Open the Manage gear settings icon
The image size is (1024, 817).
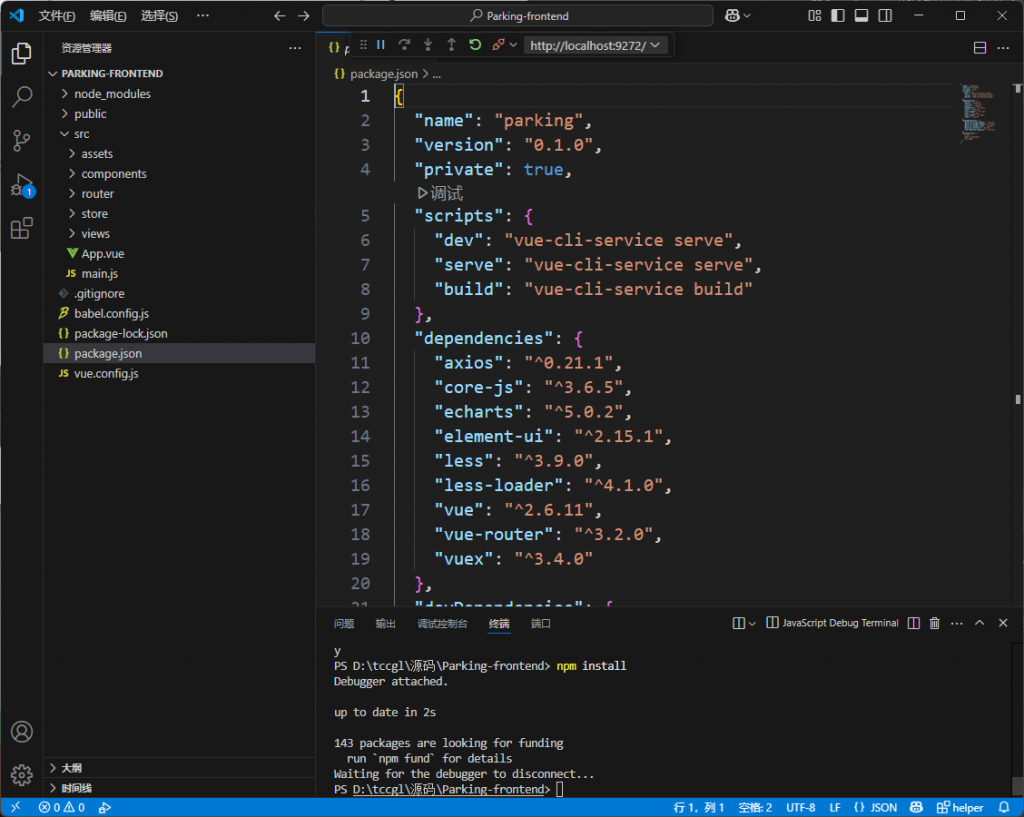(x=22, y=775)
